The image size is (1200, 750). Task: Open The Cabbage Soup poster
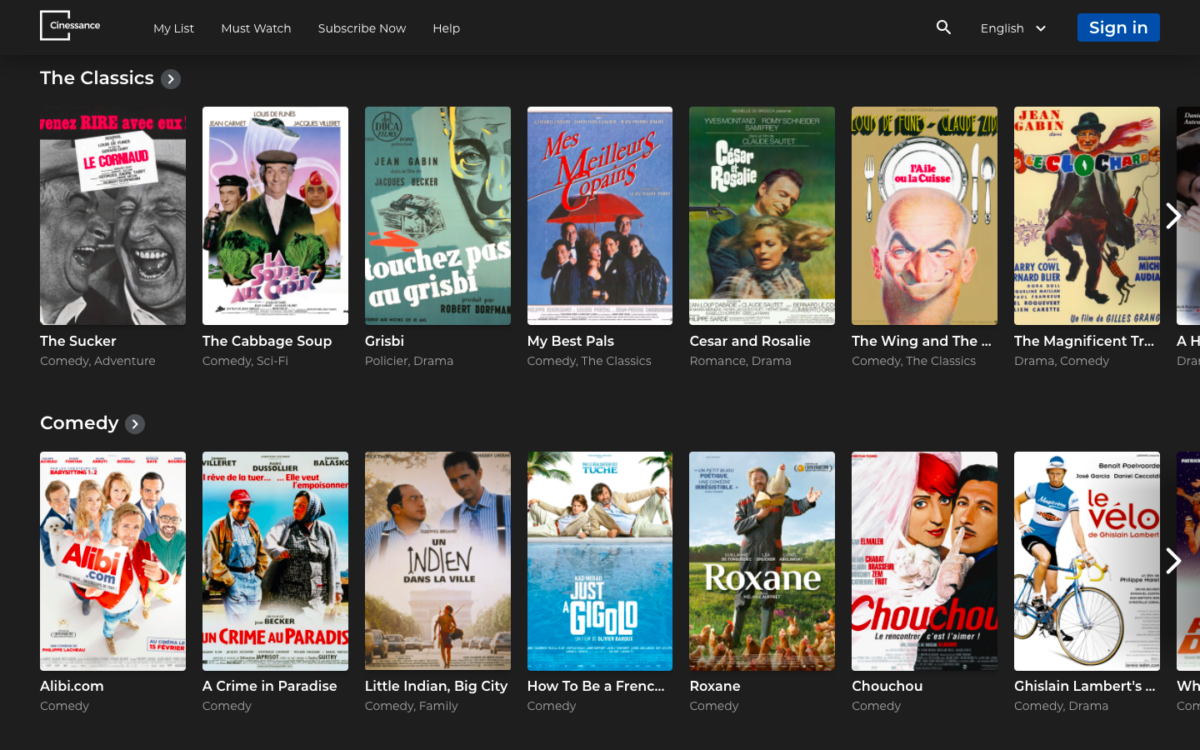click(275, 216)
